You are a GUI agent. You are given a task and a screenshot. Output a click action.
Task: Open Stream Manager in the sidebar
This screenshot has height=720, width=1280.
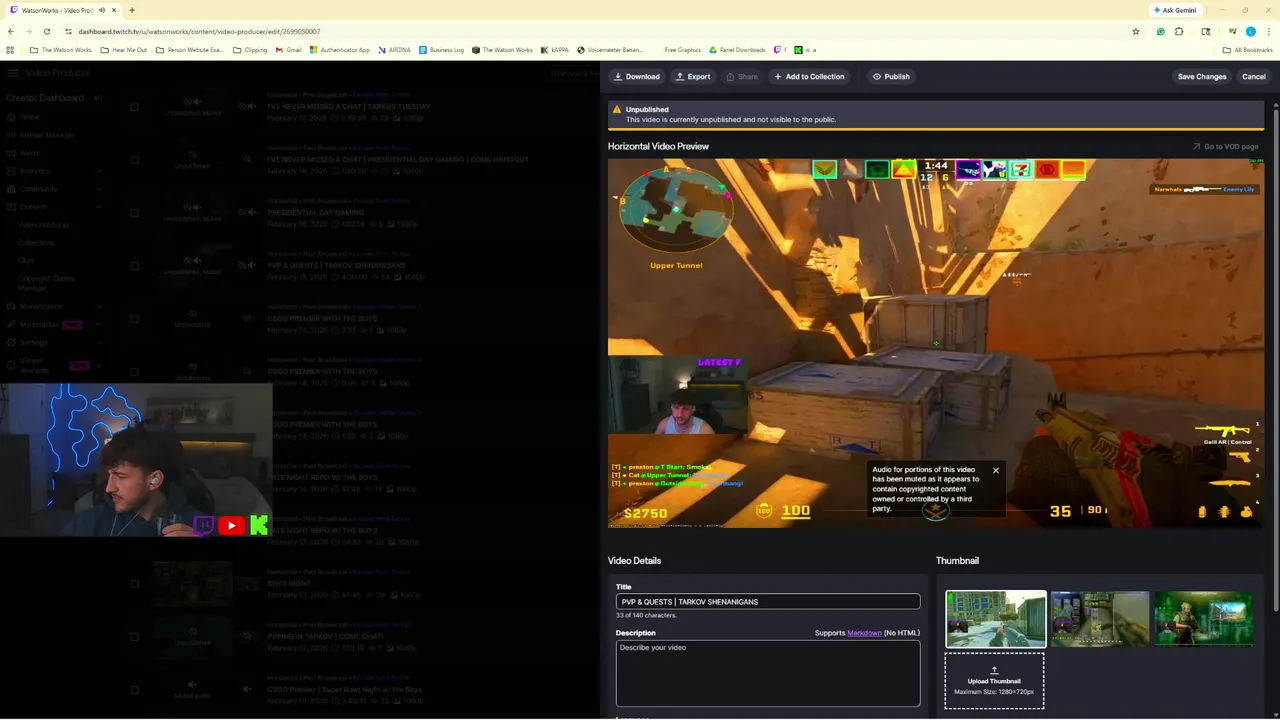coord(46,135)
